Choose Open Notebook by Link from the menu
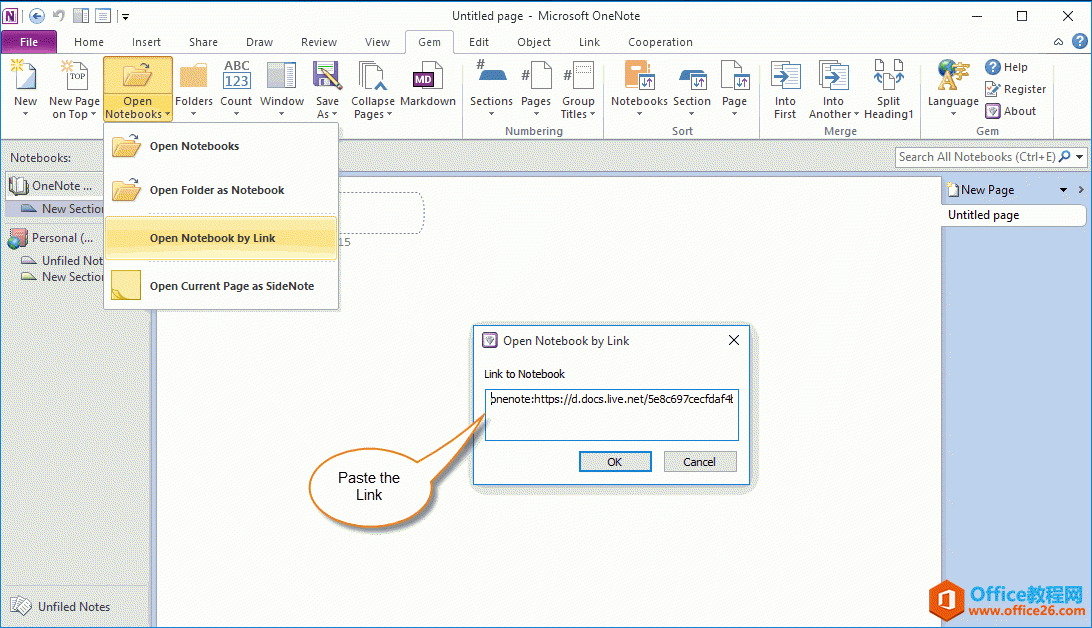This screenshot has width=1092, height=628. 214,238
